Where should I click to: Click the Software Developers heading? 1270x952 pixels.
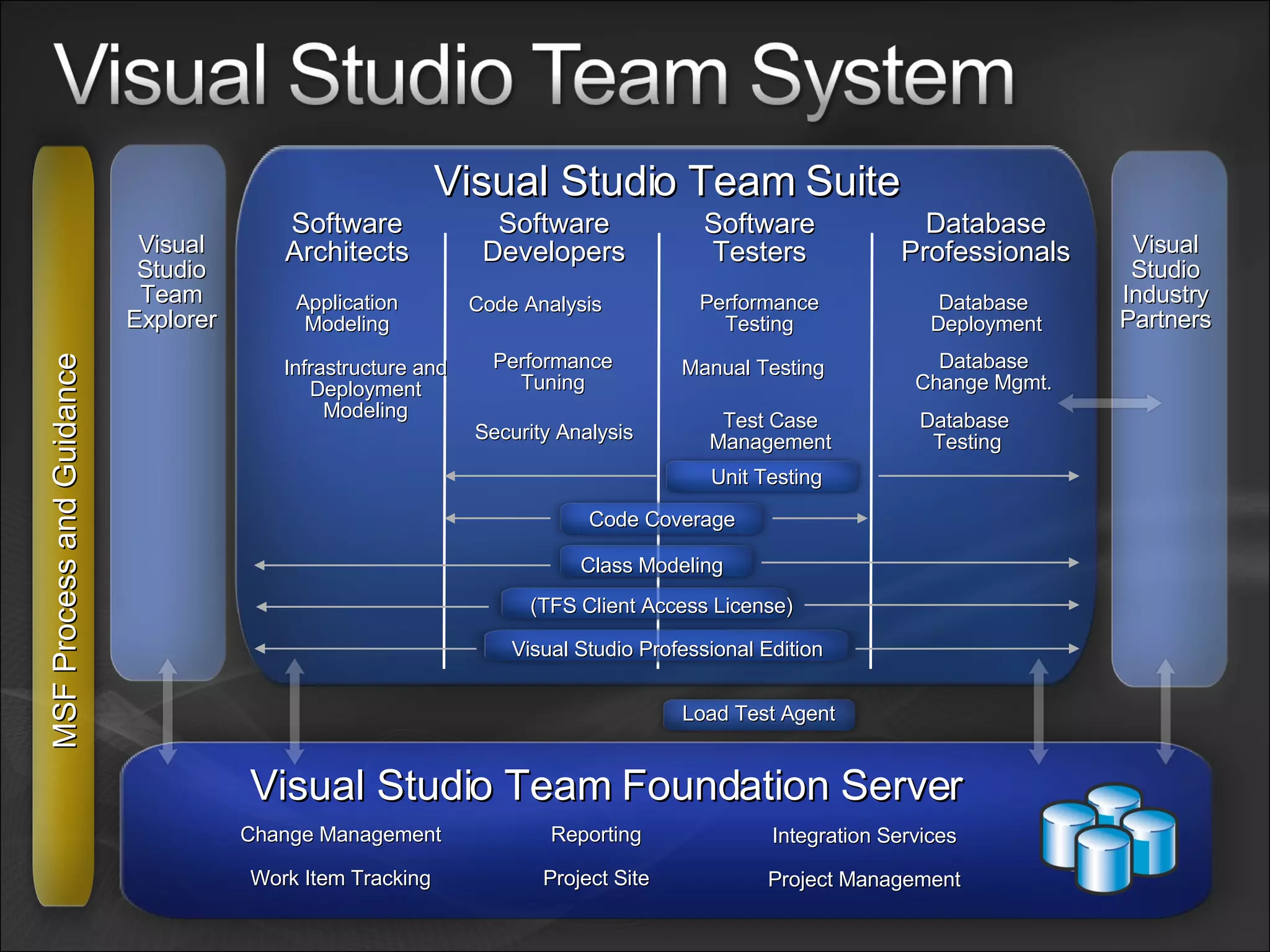click(554, 237)
